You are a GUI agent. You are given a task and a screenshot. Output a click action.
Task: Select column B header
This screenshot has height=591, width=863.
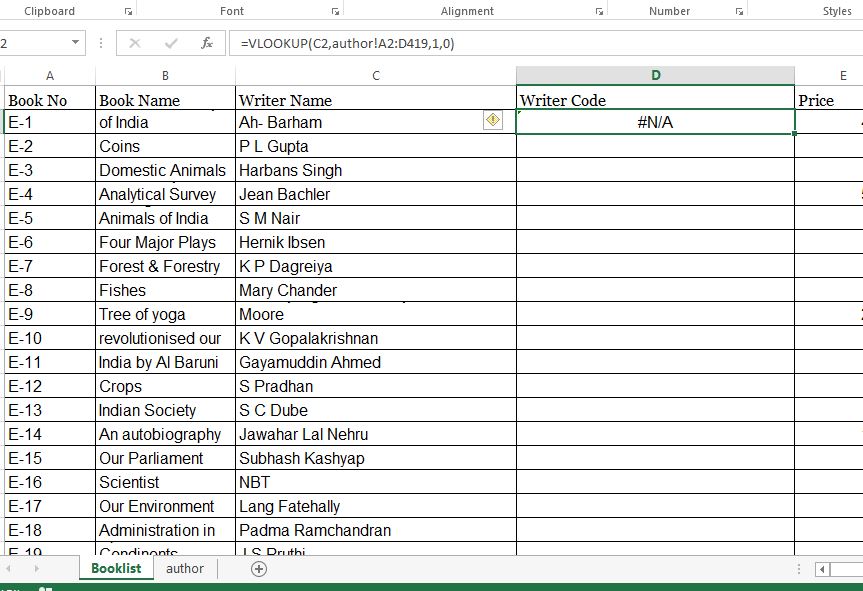tap(165, 76)
